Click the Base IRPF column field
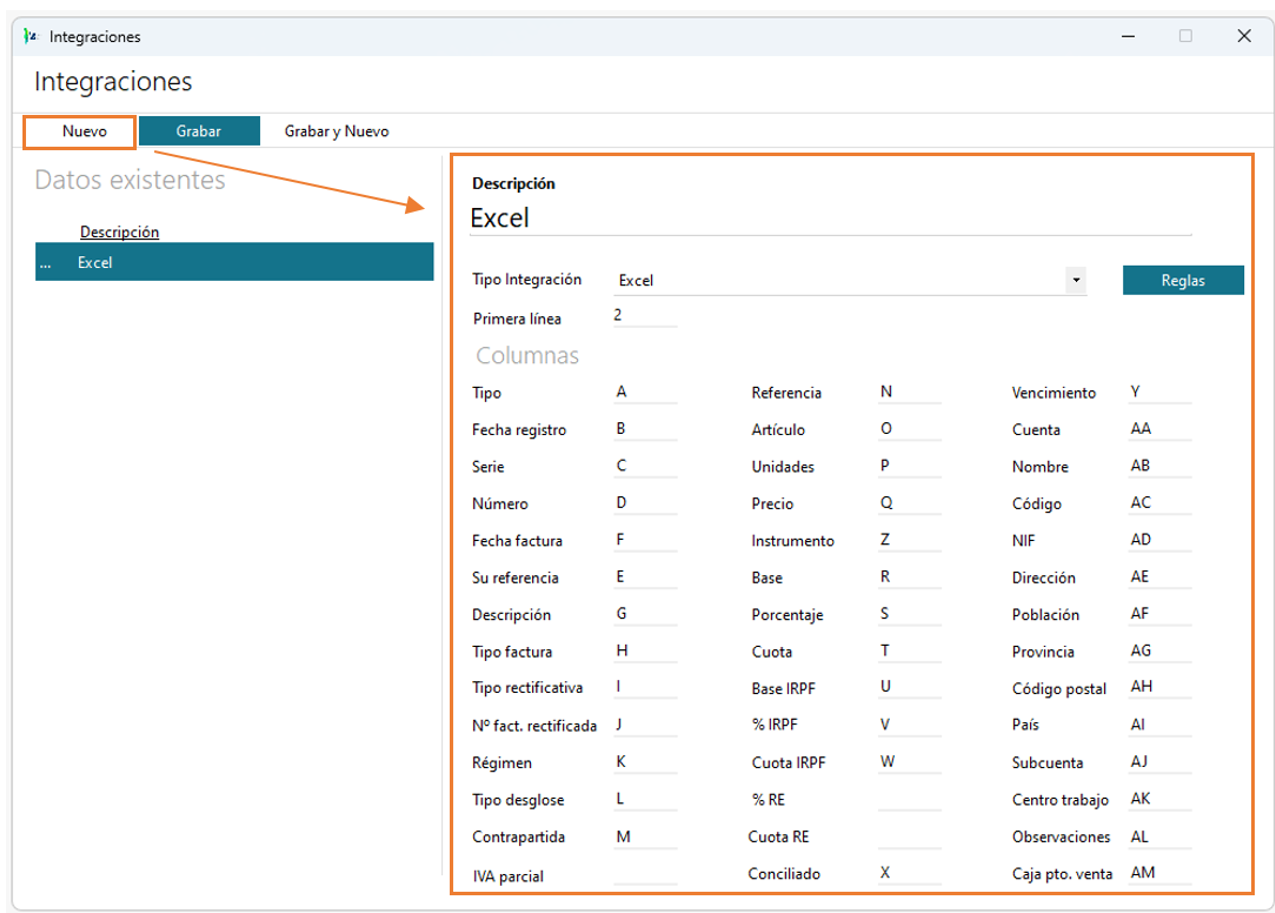This screenshot has width=1275, height=913. point(909,688)
